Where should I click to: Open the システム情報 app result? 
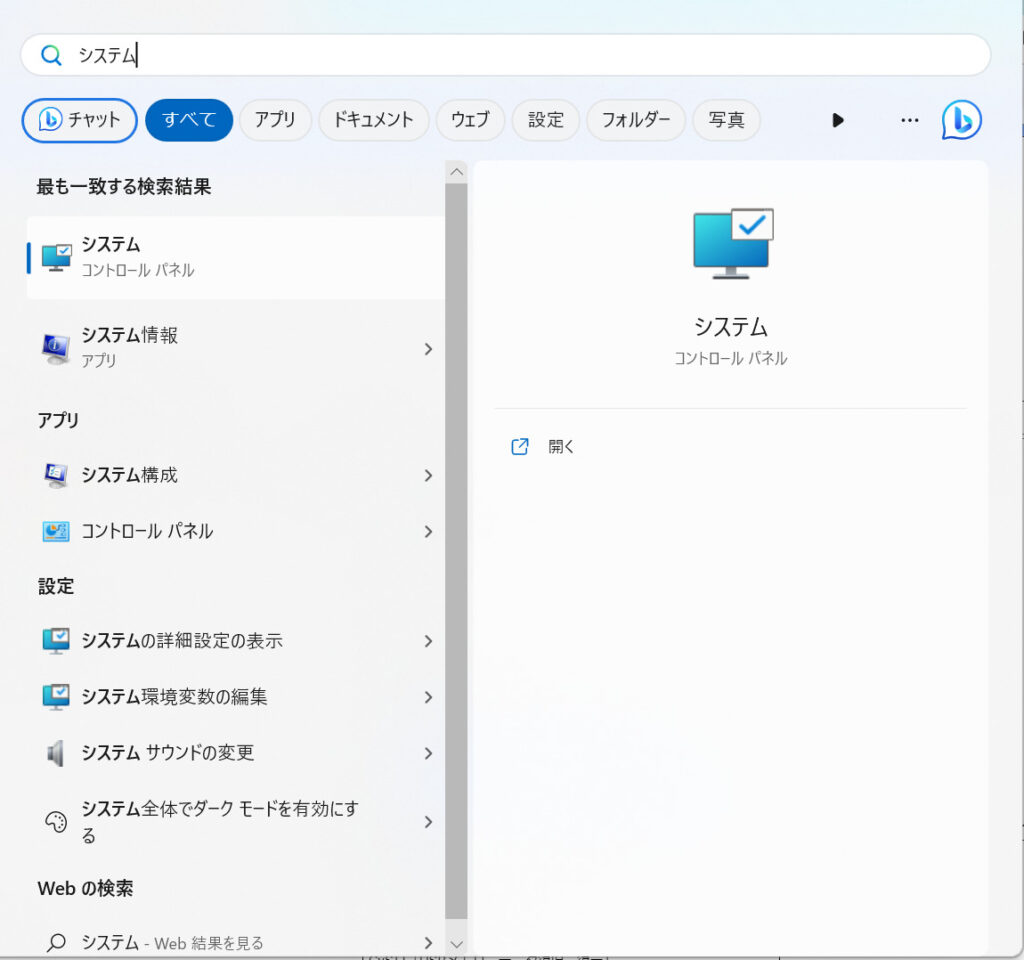[x=236, y=348]
